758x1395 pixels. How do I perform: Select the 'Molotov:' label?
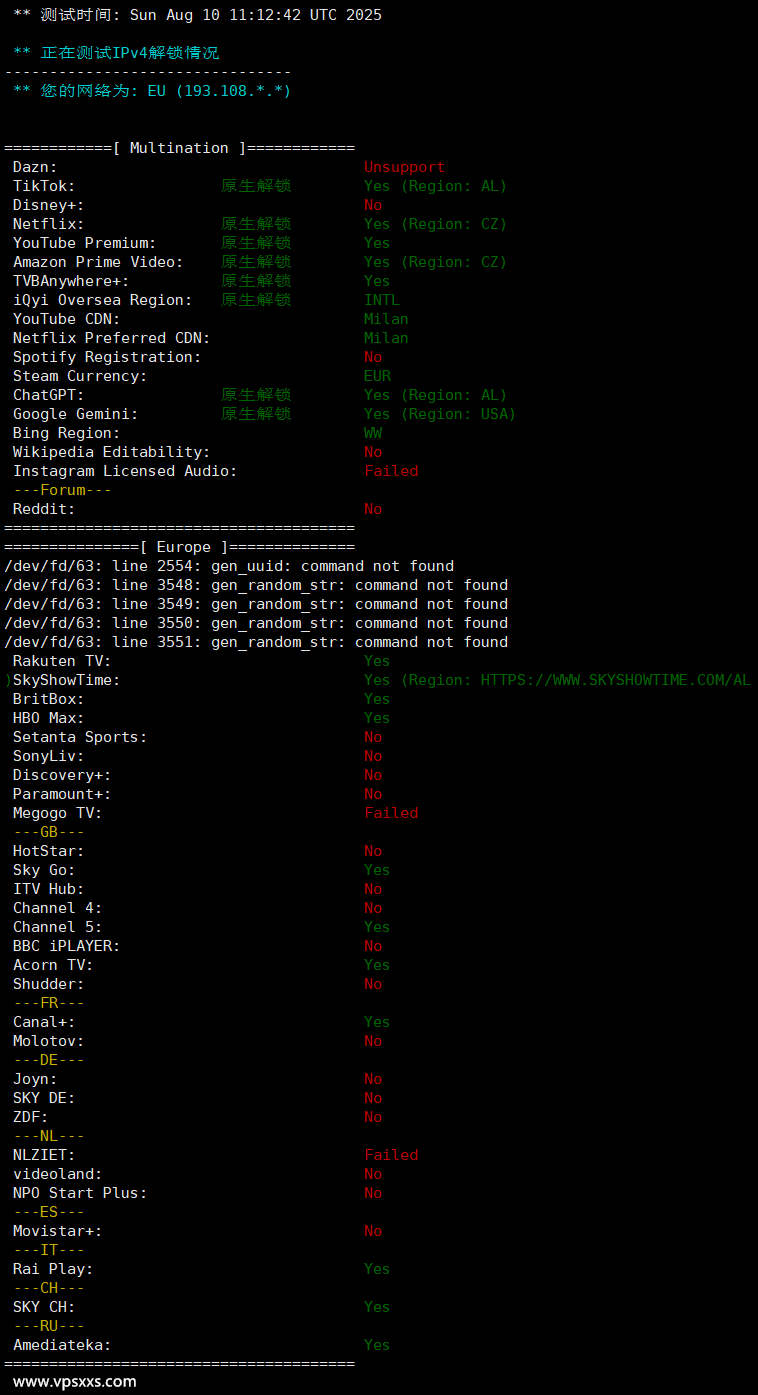[49, 1041]
